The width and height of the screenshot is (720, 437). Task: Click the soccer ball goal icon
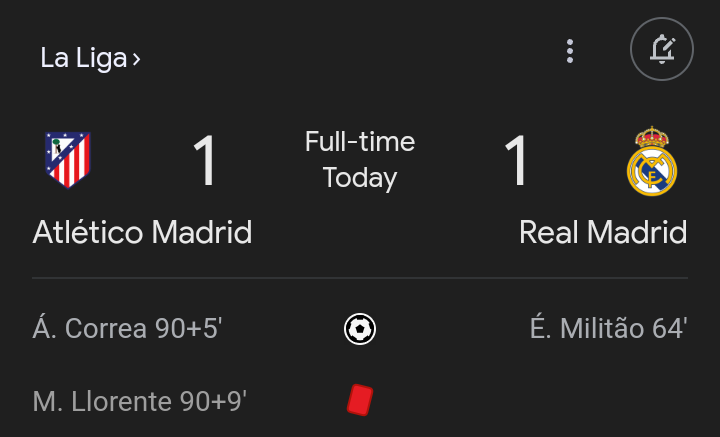pos(360,329)
